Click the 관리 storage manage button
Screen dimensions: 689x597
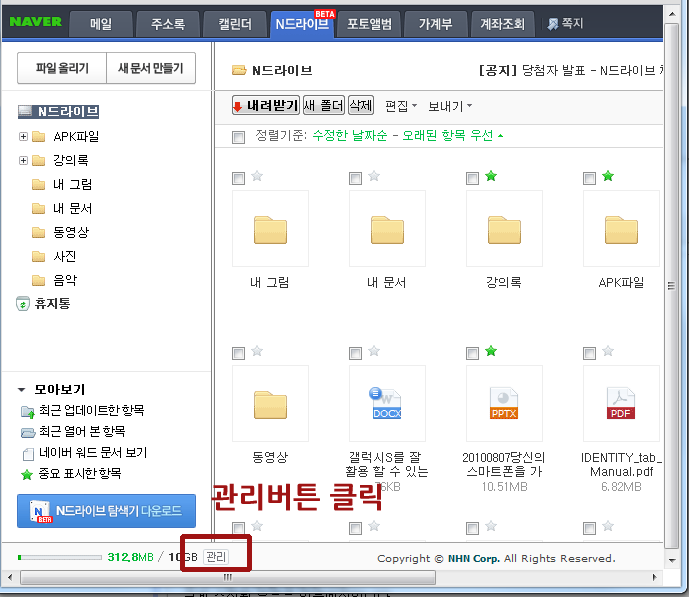[x=216, y=557]
